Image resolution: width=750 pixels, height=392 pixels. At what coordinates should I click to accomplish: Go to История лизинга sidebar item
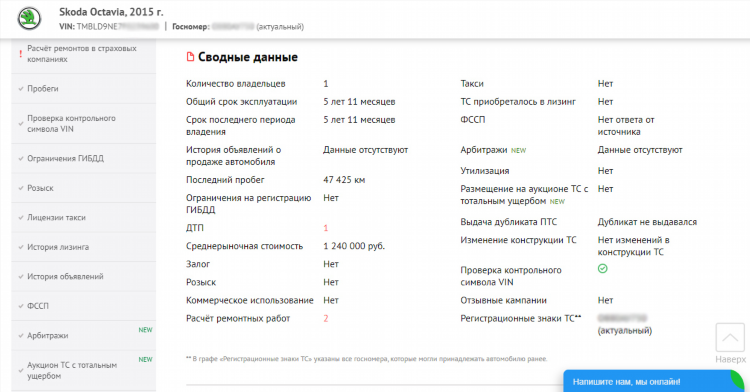tap(84, 247)
